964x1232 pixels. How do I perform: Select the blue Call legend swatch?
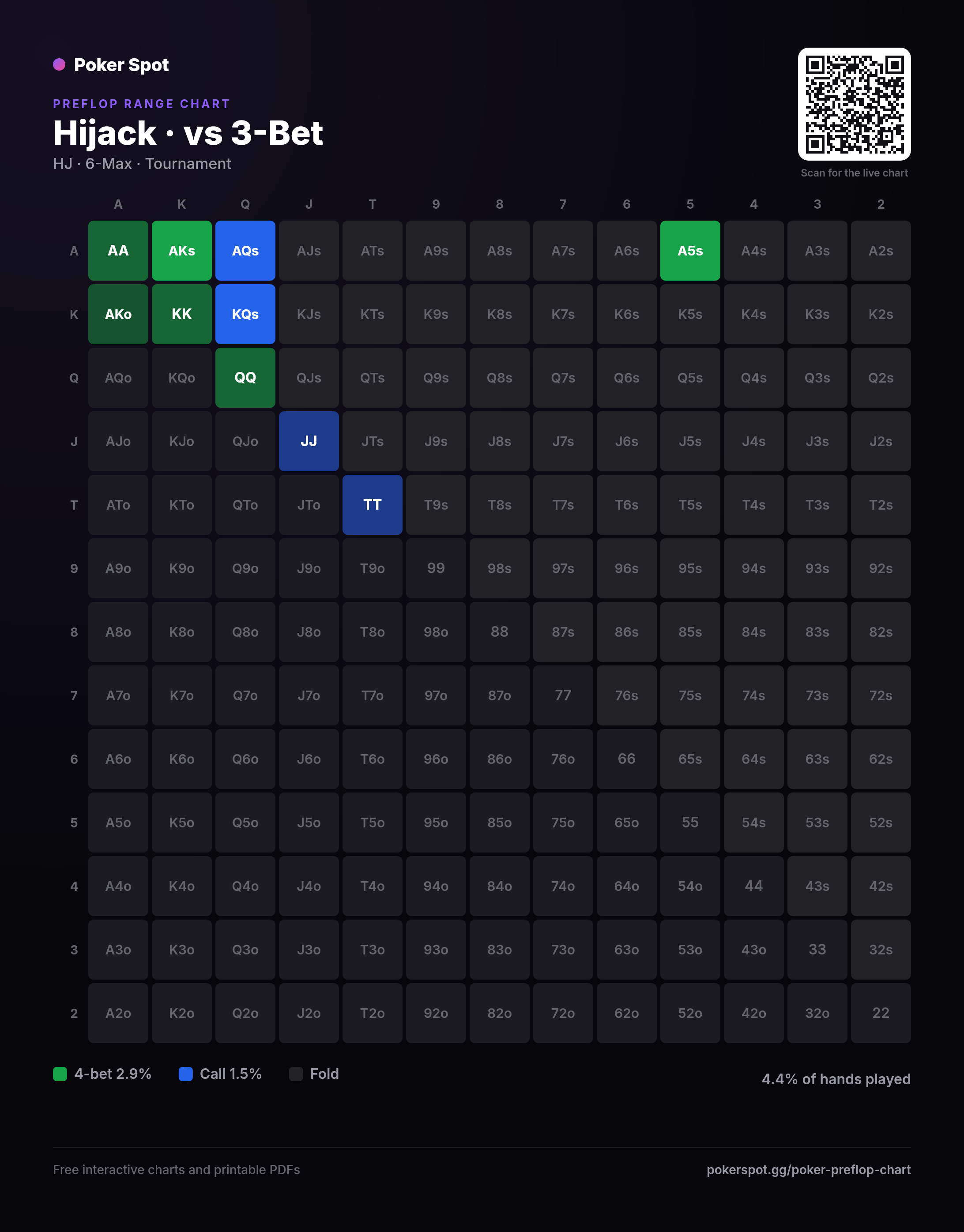click(x=186, y=1074)
